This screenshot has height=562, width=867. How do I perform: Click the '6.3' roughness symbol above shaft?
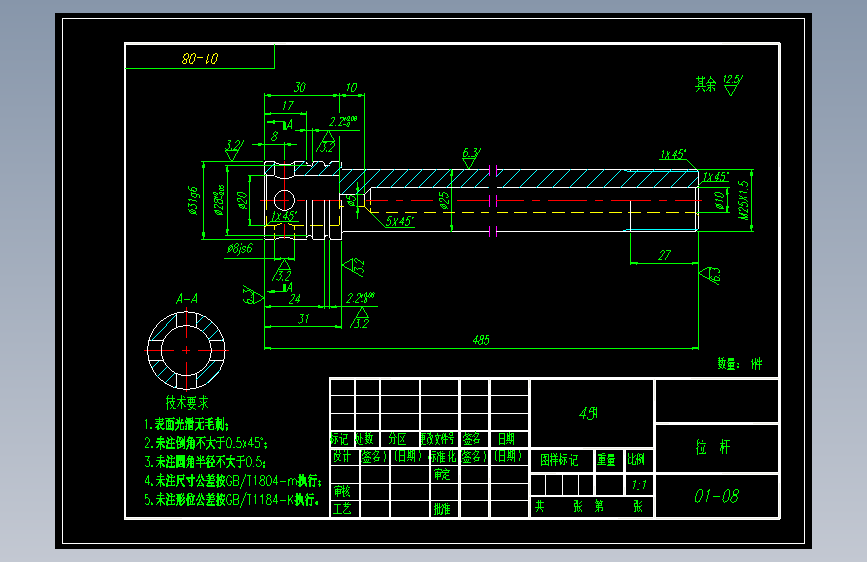click(471, 157)
